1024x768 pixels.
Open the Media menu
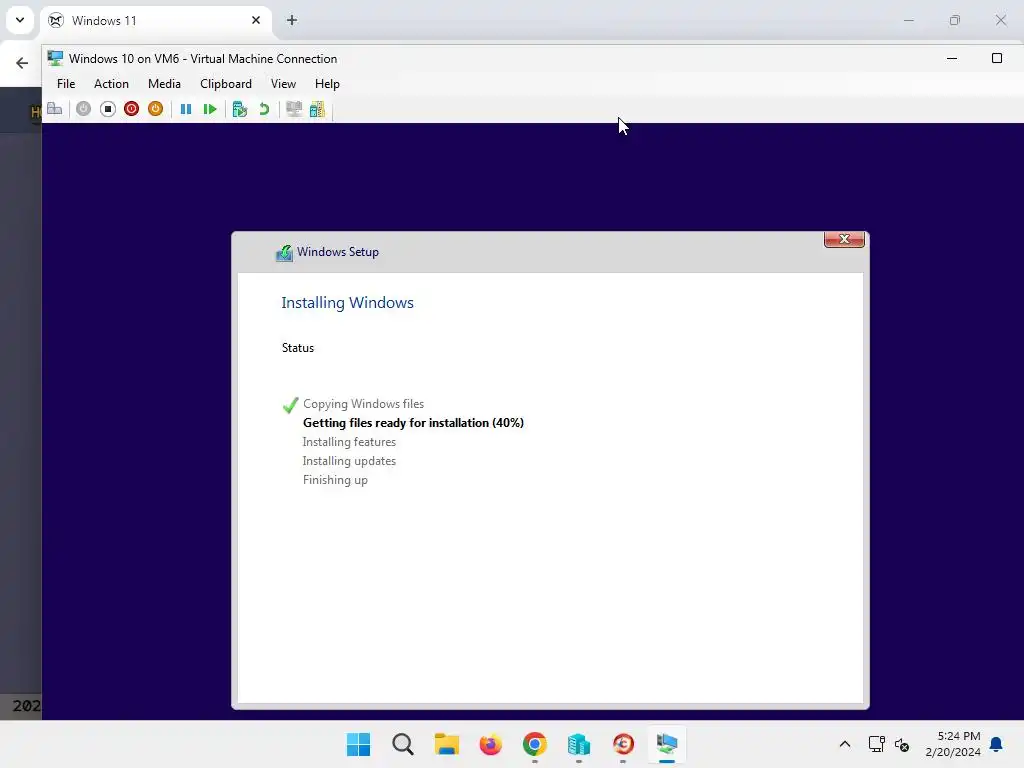[164, 84]
